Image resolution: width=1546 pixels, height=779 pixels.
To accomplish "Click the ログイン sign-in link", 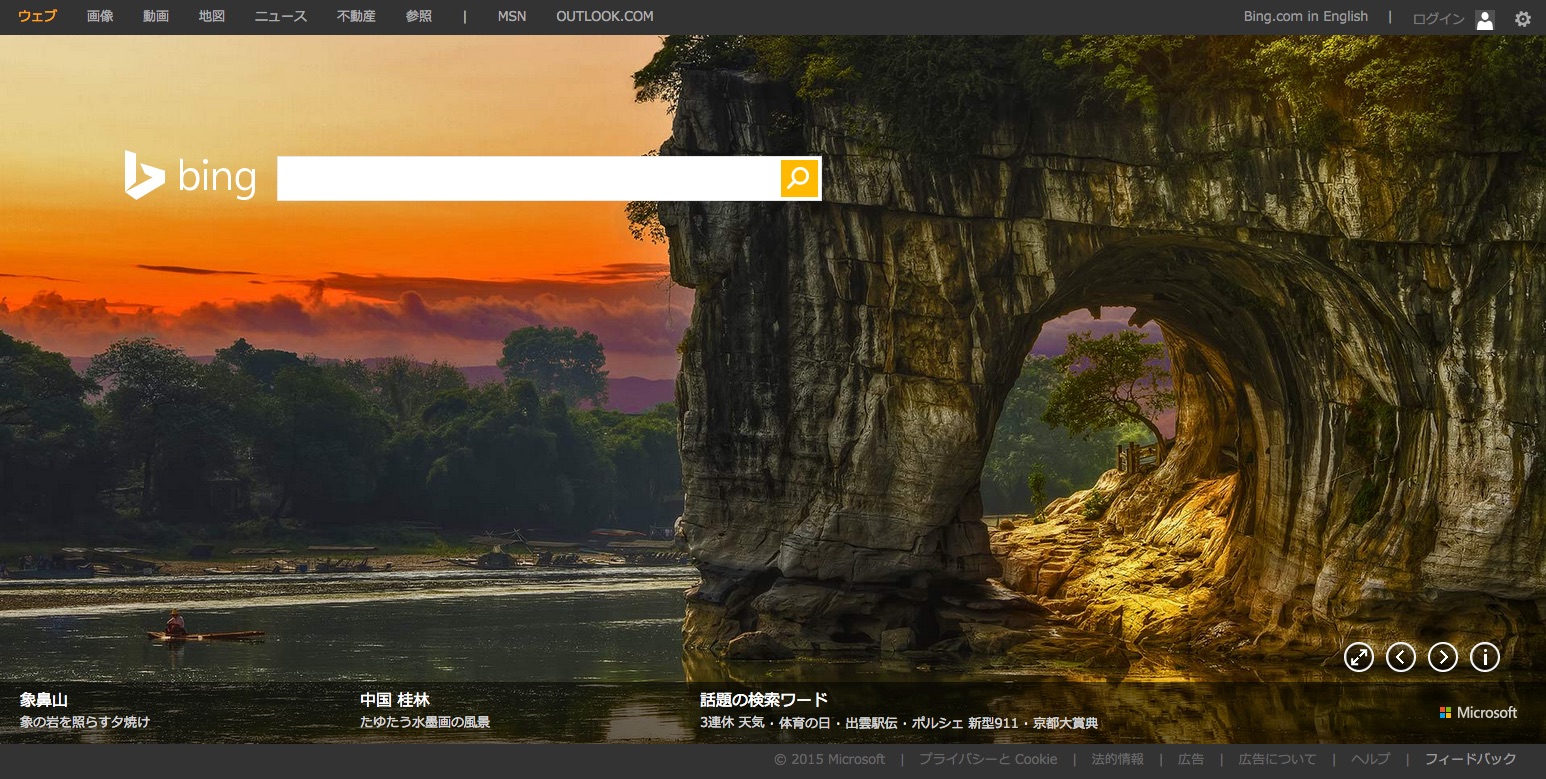I will point(1438,19).
